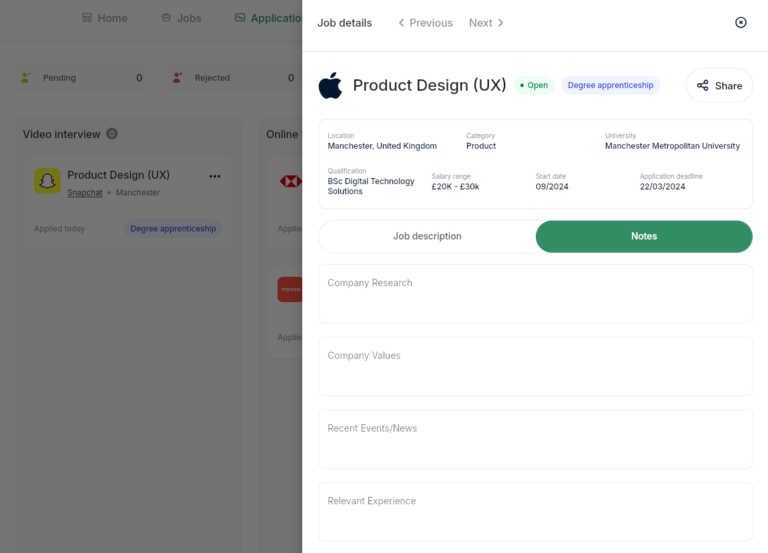Click the Company Research notes field
The image size is (768, 553).
point(535,294)
